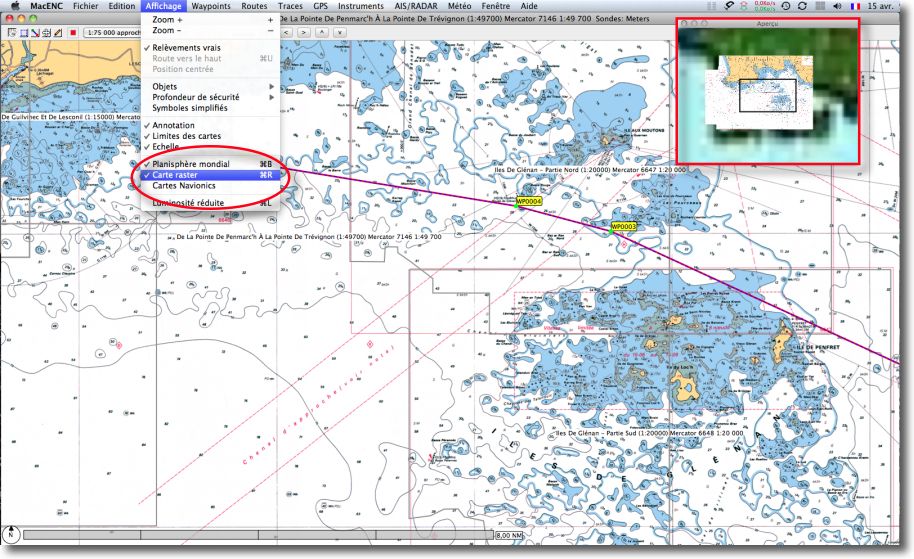Enable Luminosité réduite
The height and width of the screenshot is (559, 914).
pyautogui.click(x=210, y=203)
